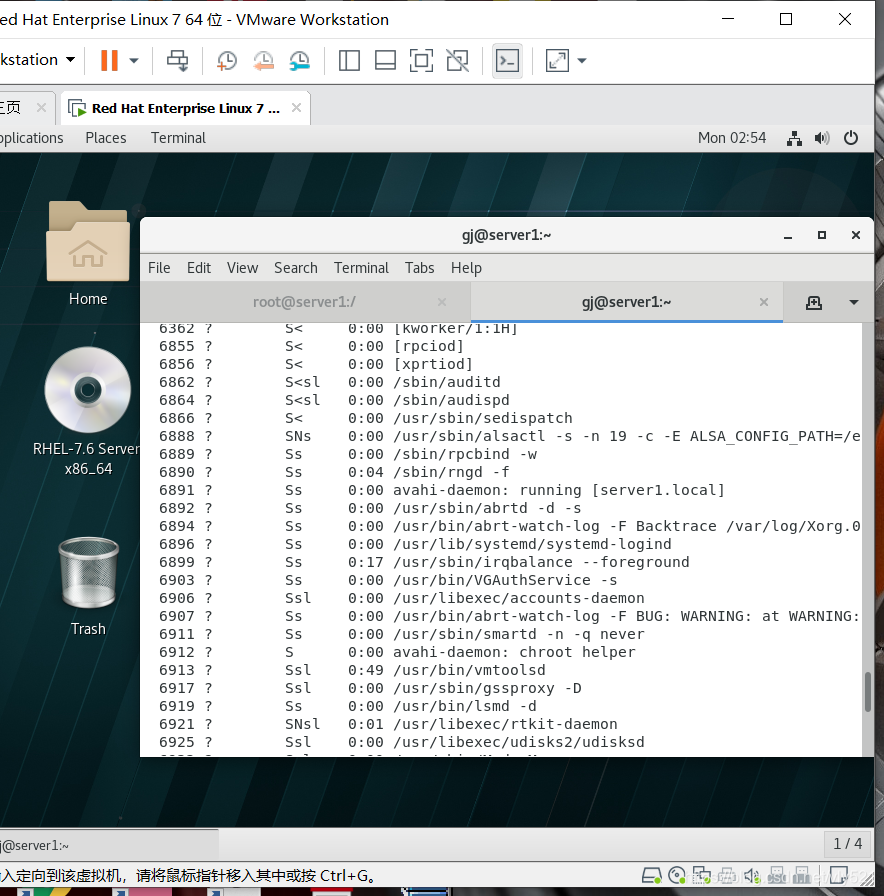Open the terminal Edit menu
884x896 pixels.
pyautogui.click(x=199, y=268)
